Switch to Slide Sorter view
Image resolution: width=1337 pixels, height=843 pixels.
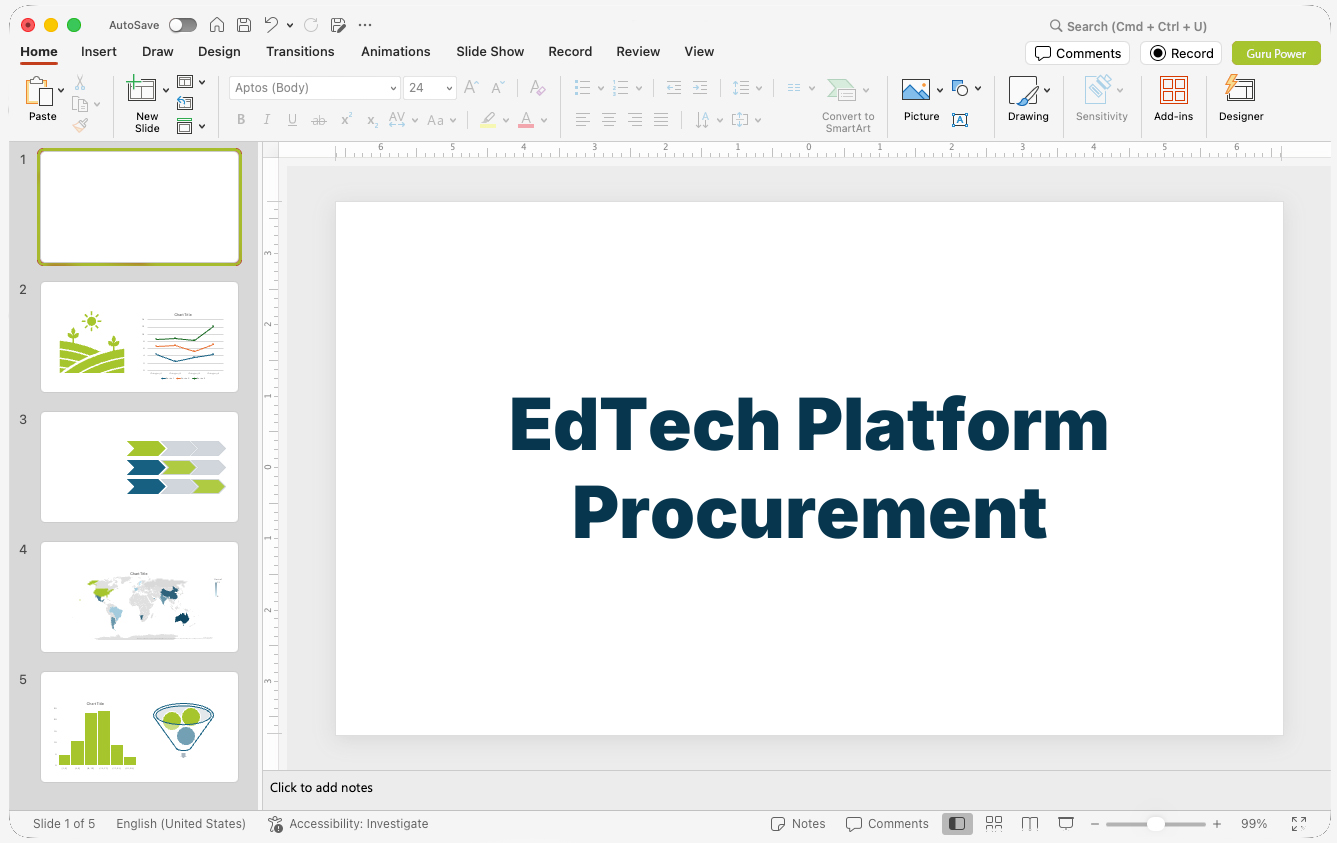[994, 824]
